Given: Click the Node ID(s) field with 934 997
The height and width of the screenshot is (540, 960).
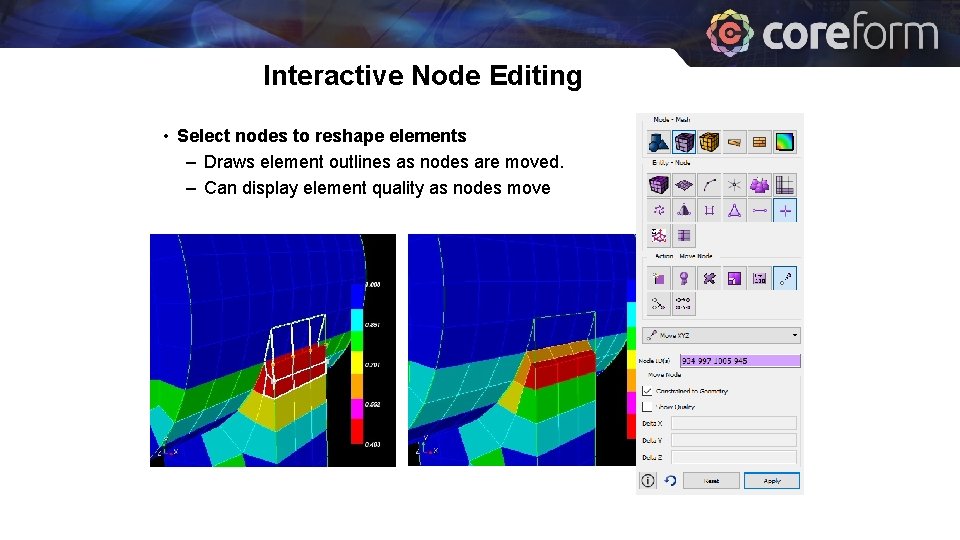Looking at the screenshot, I should coord(740,361).
